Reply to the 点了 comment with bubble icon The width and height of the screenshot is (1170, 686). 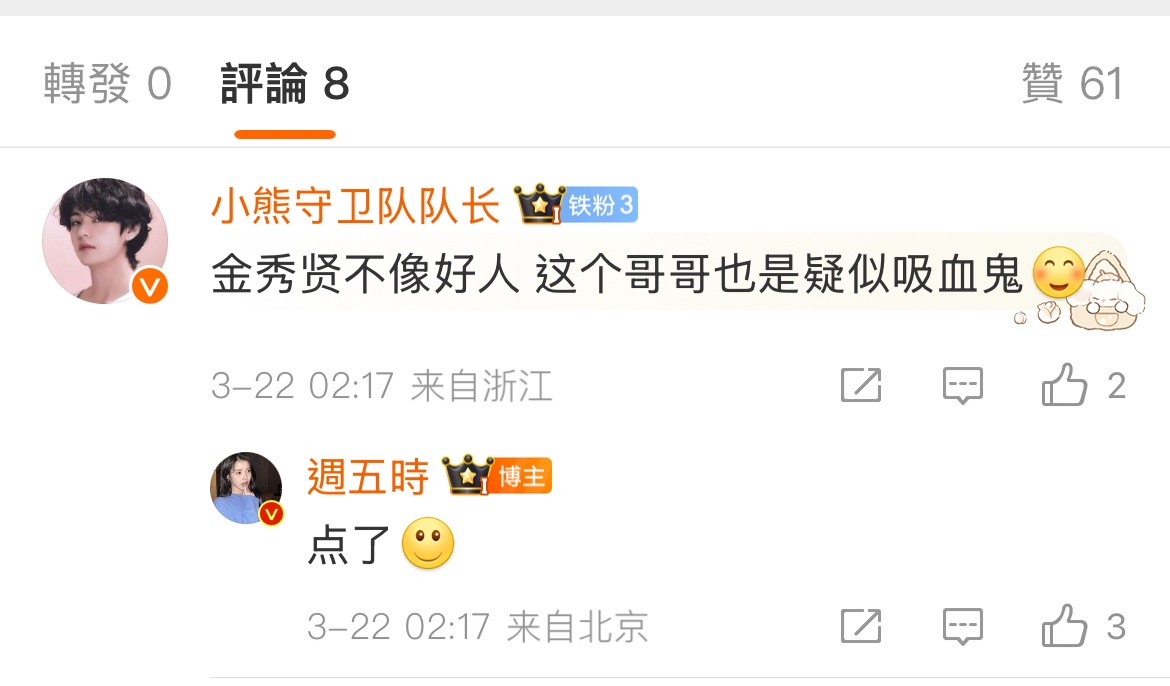963,626
